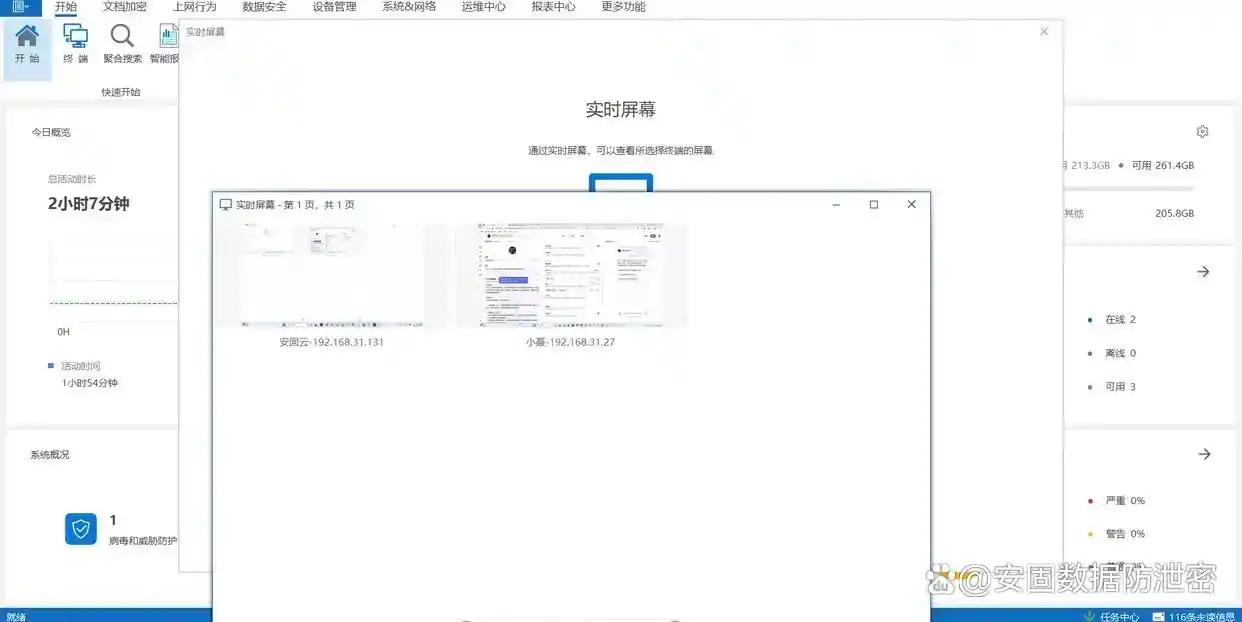Viewport: 1242px width, 622px height.
Task: Click the 在线 2 terminal status entry
Action: click(x=1112, y=320)
